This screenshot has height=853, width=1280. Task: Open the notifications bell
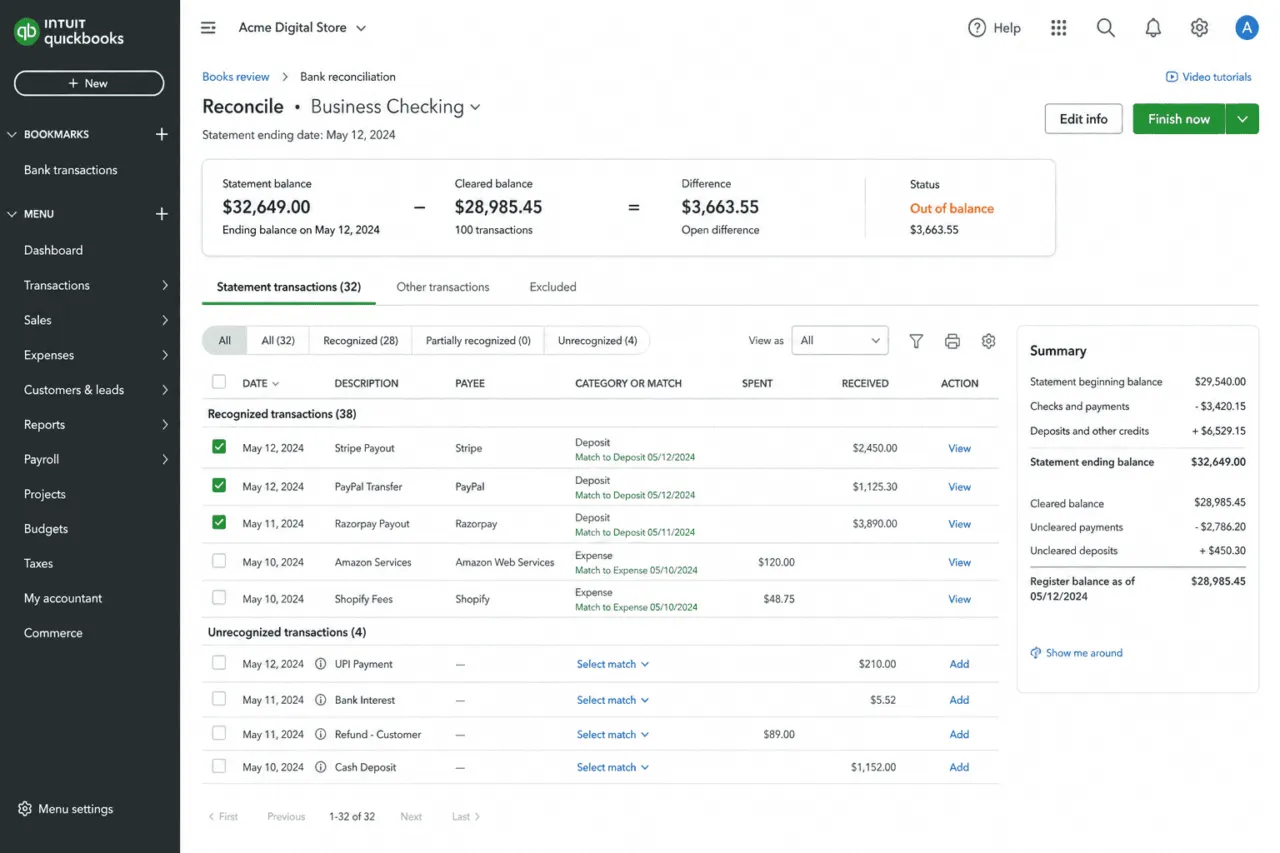click(x=1153, y=28)
